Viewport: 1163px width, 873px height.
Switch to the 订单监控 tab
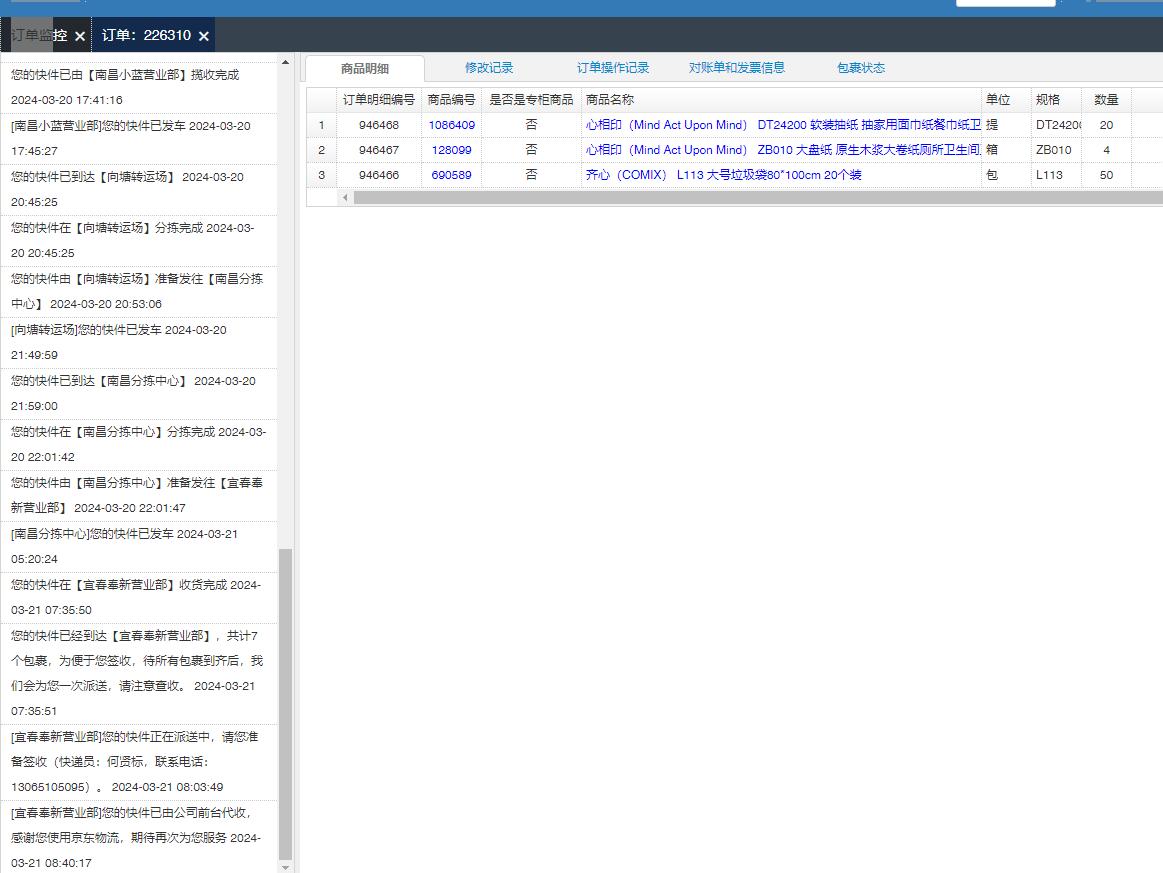[39, 35]
